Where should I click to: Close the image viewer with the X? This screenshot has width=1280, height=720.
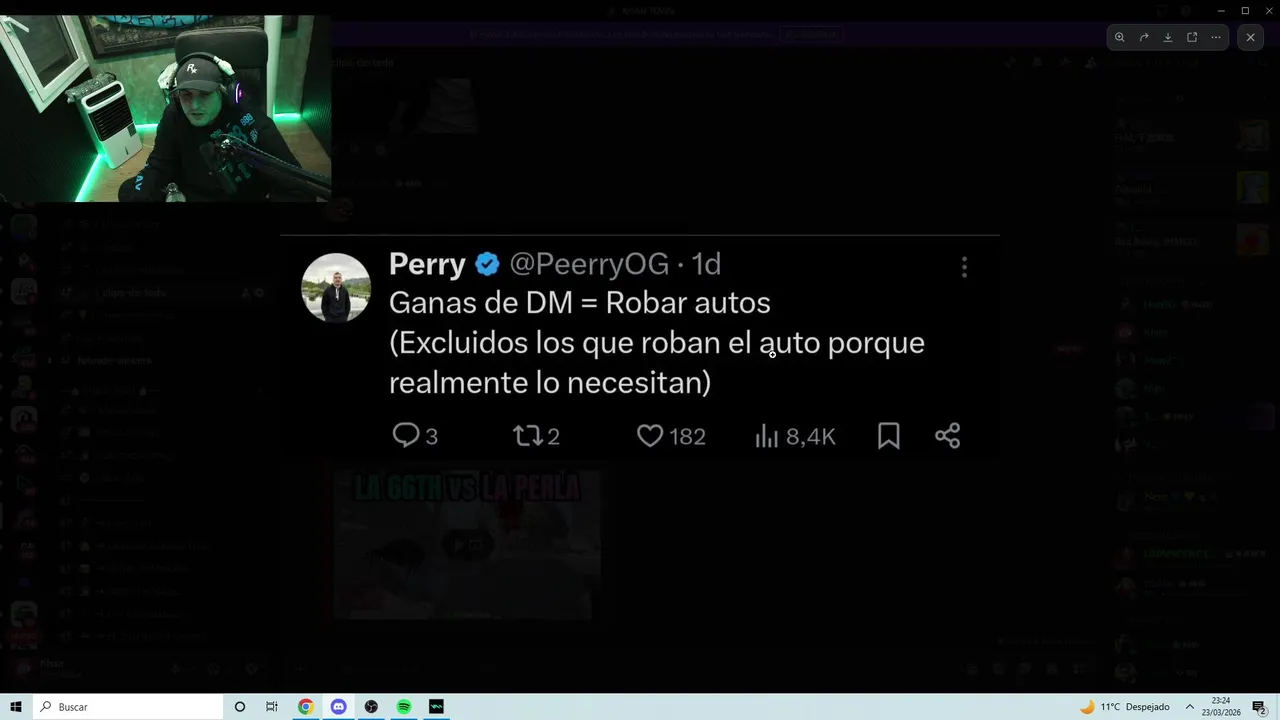1250,37
